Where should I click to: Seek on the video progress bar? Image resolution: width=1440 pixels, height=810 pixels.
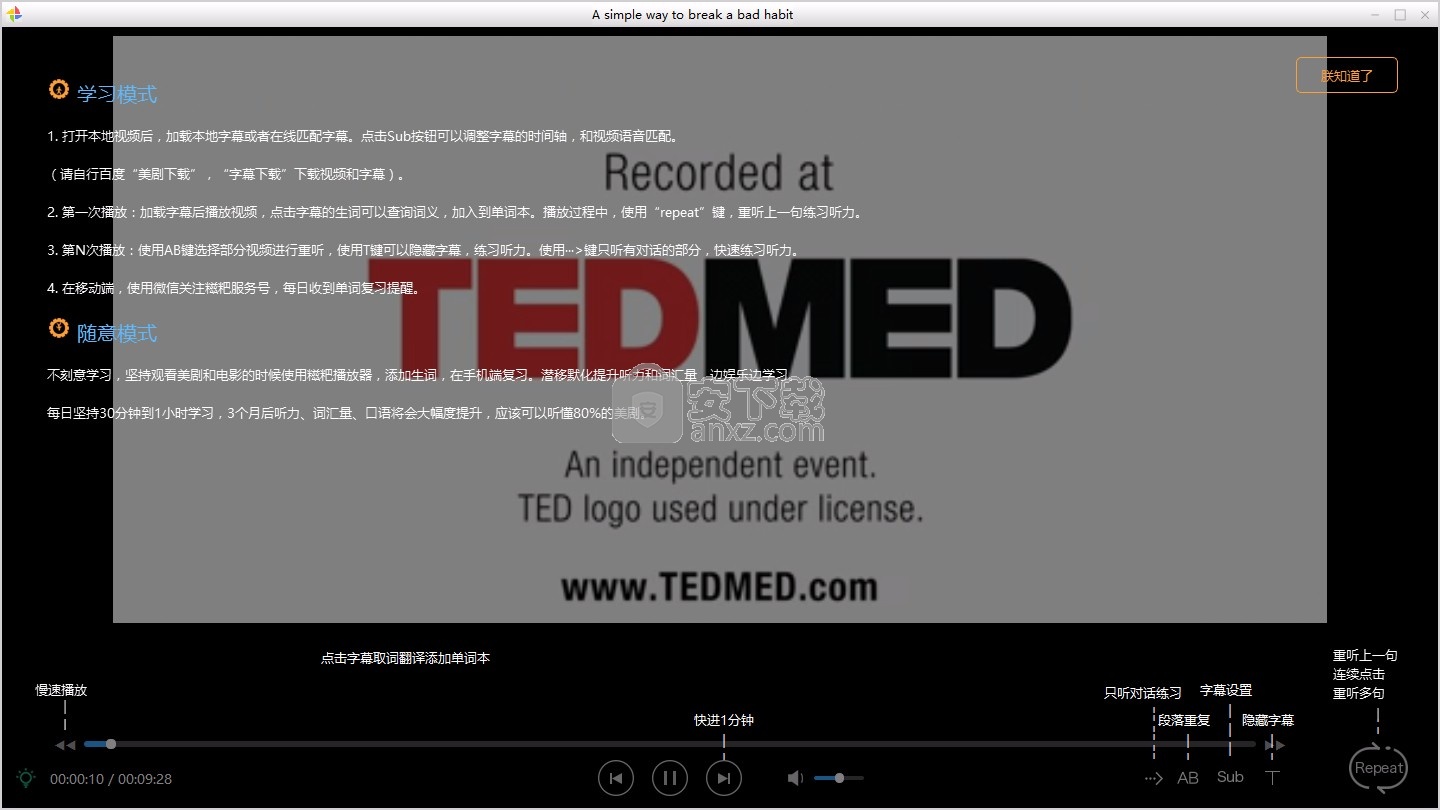pyautogui.click(x=669, y=744)
